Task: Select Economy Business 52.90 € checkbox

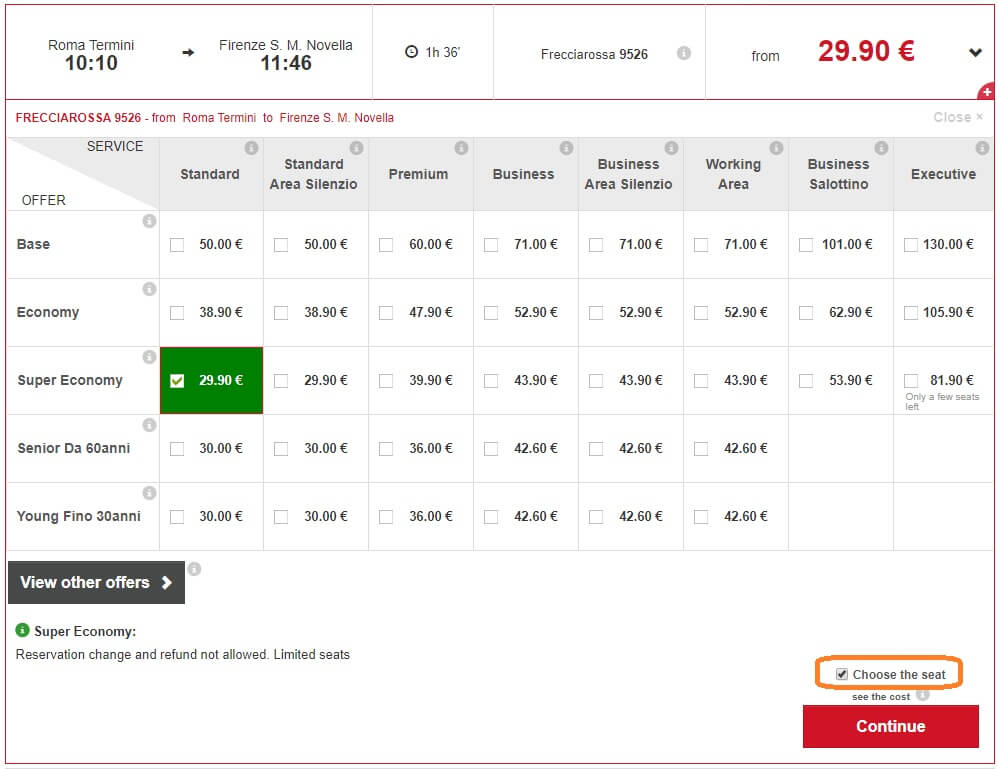Action: tap(491, 313)
